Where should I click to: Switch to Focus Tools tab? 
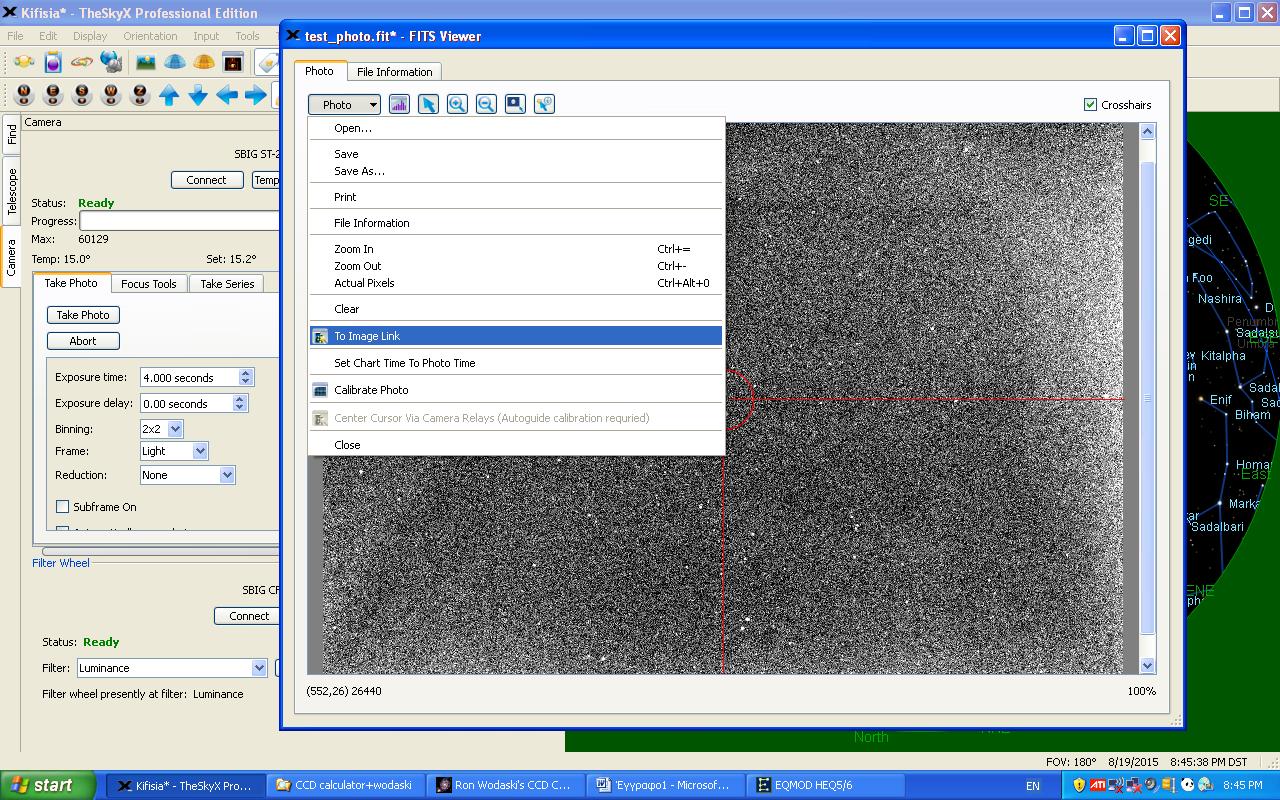click(148, 284)
